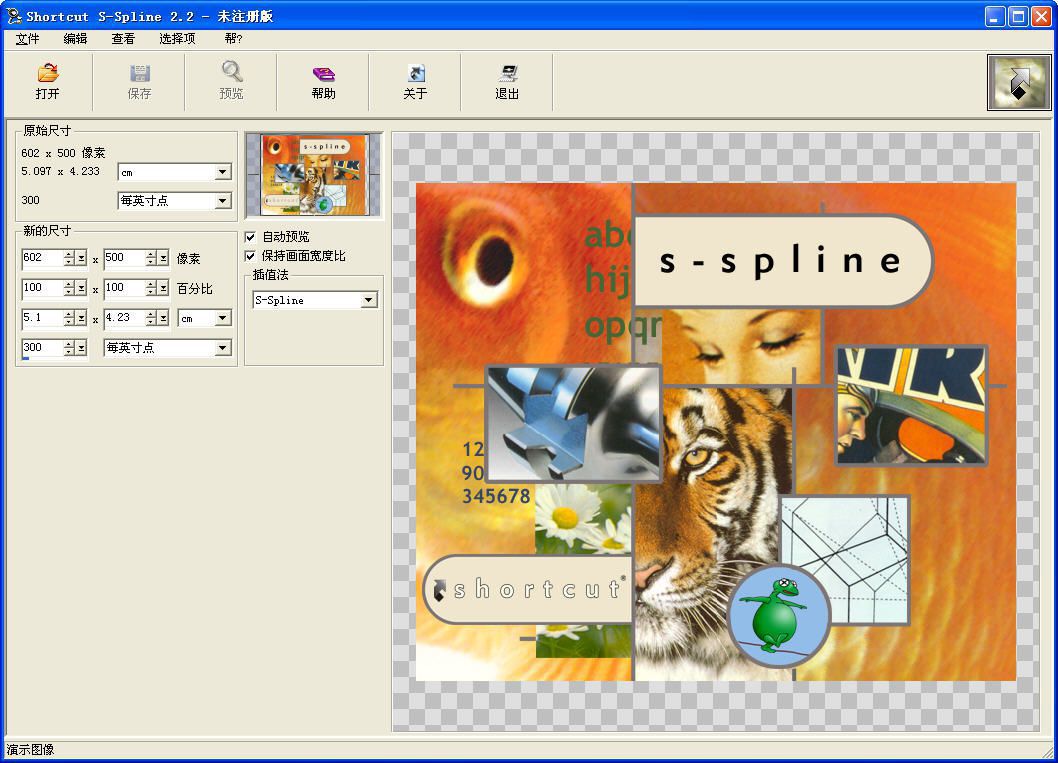This screenshot has width=1058, height=763.
Task: Click the spinner beside pixel height 500
Action: click(x=151, y=258)
